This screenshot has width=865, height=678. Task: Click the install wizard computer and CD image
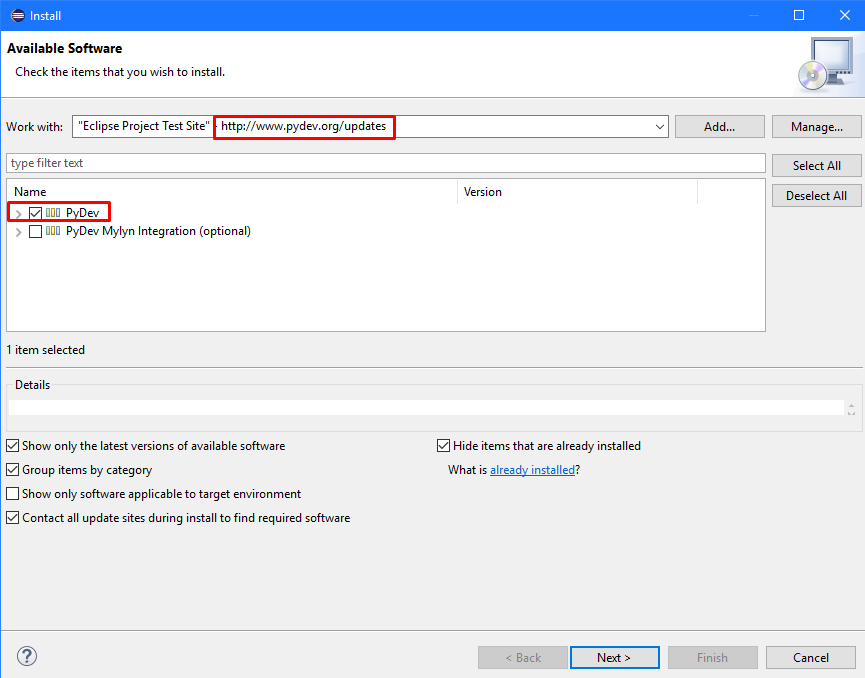coord(825,65)
